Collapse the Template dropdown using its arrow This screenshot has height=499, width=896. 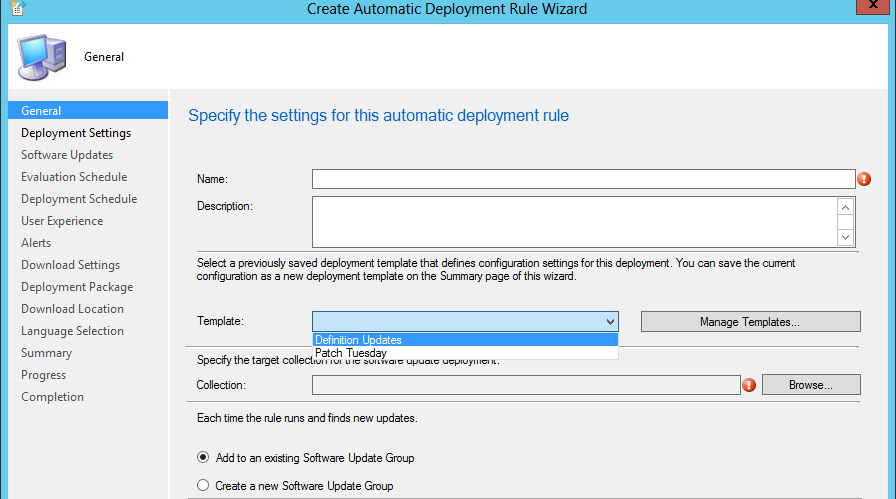609,321
